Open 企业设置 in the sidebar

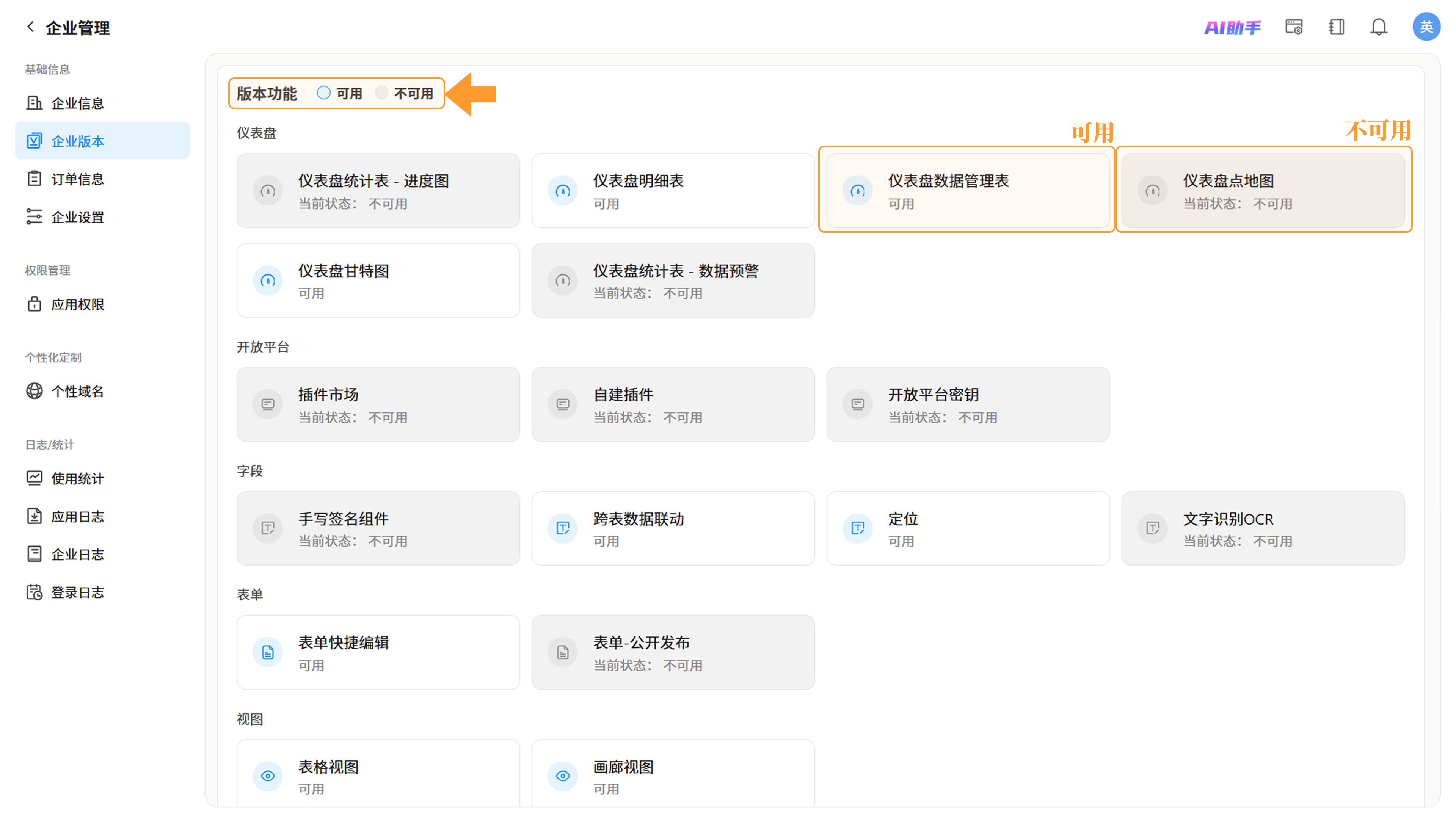coord(102,217)
